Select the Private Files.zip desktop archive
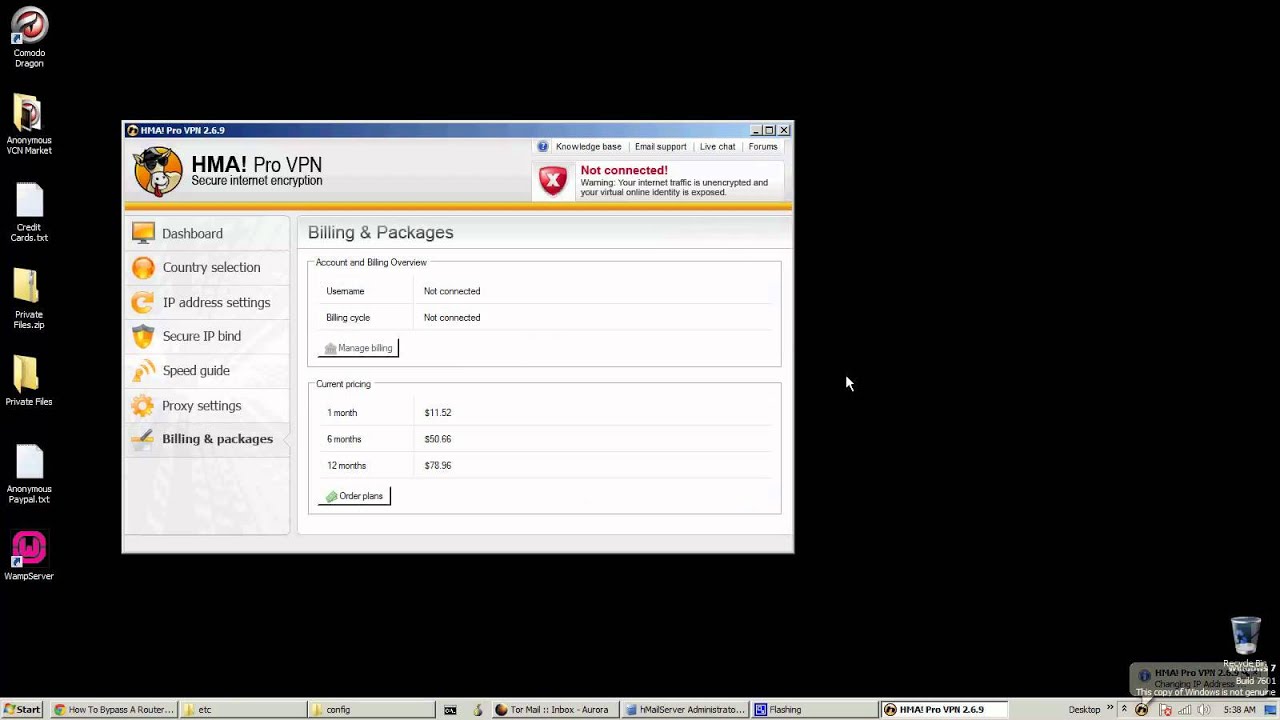 (x=29, y=299)
